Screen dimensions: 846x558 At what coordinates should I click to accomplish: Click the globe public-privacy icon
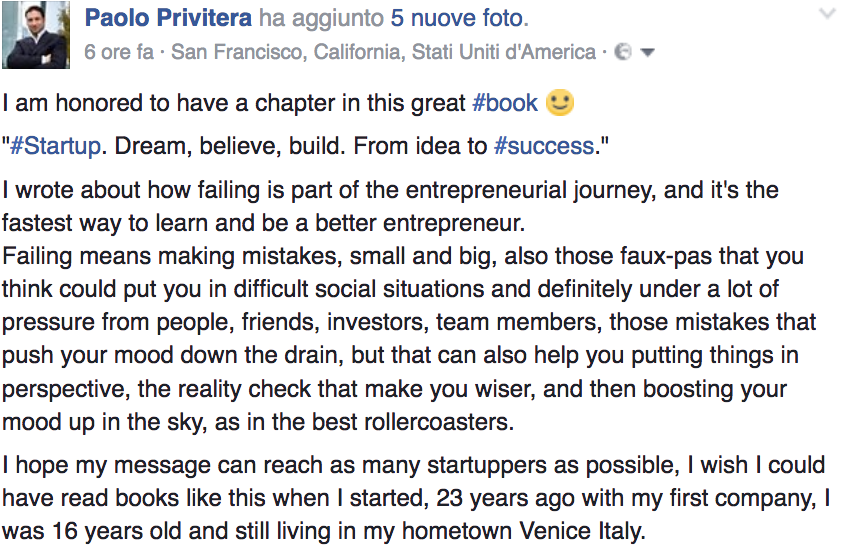[x=622, y=52]
